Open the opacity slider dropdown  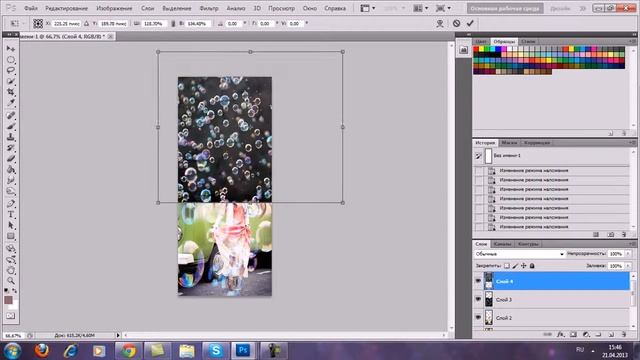[628, 254]
